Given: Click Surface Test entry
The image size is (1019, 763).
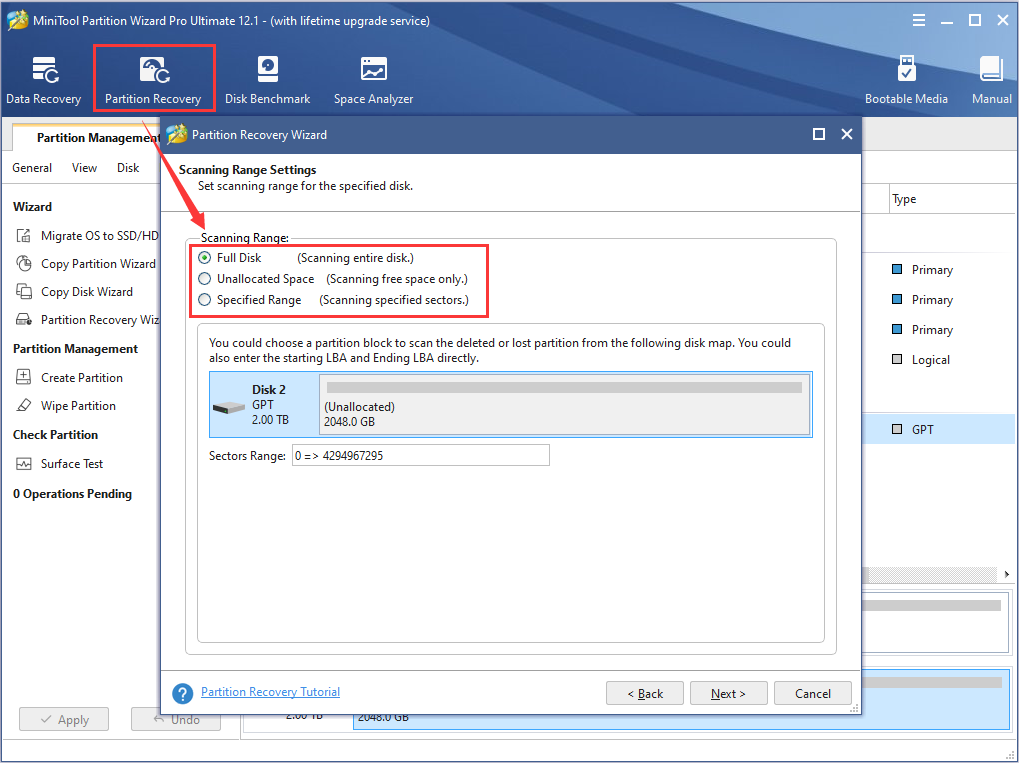Looking at the screenshot, I should 72,463.
